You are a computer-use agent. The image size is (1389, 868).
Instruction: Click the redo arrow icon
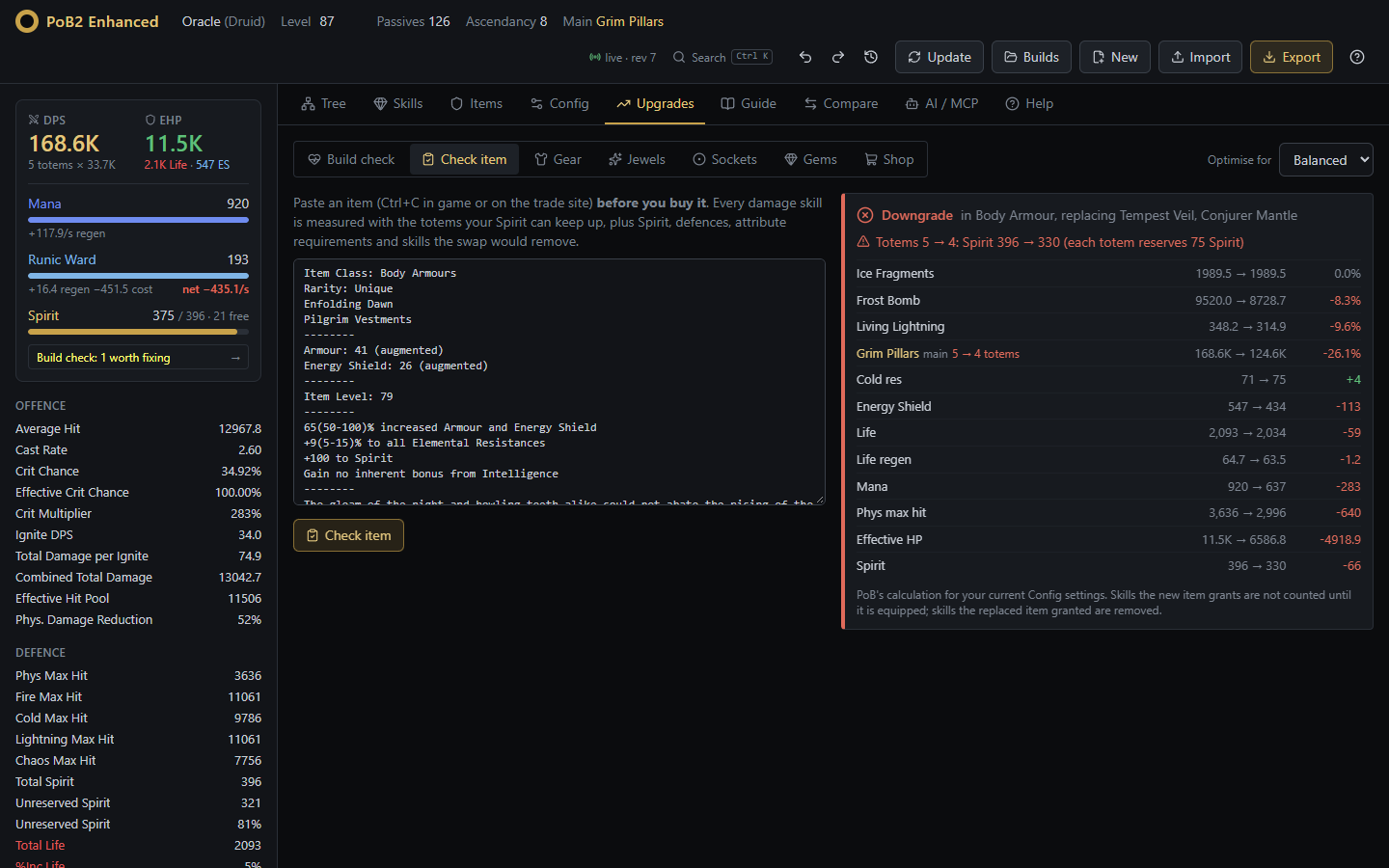838,57
